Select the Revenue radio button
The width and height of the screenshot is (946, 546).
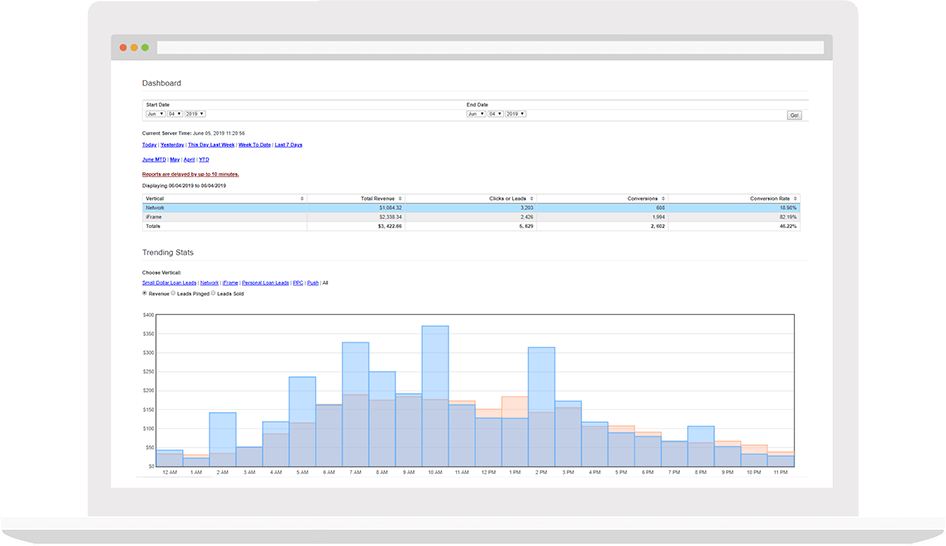[x=146, y=294]
